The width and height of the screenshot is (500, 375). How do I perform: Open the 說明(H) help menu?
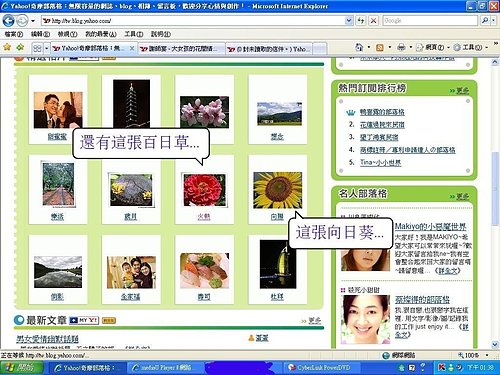click(161, 34)
